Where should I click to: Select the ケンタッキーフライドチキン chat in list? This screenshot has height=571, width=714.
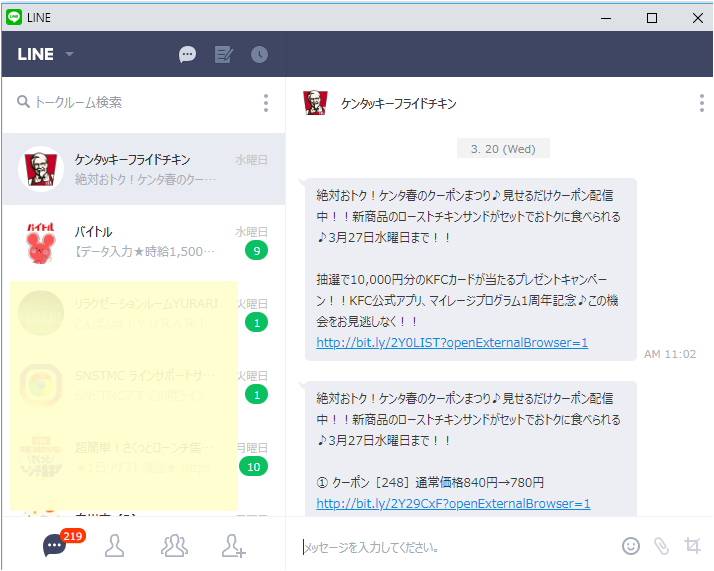pos(144,169)
